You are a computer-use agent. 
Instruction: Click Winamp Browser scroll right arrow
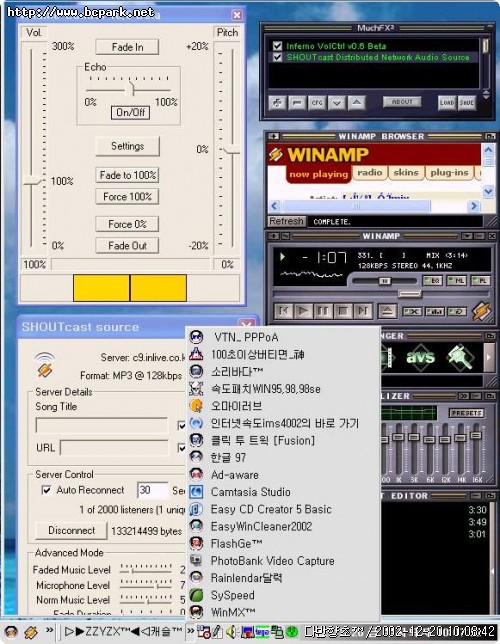[474, 206]
